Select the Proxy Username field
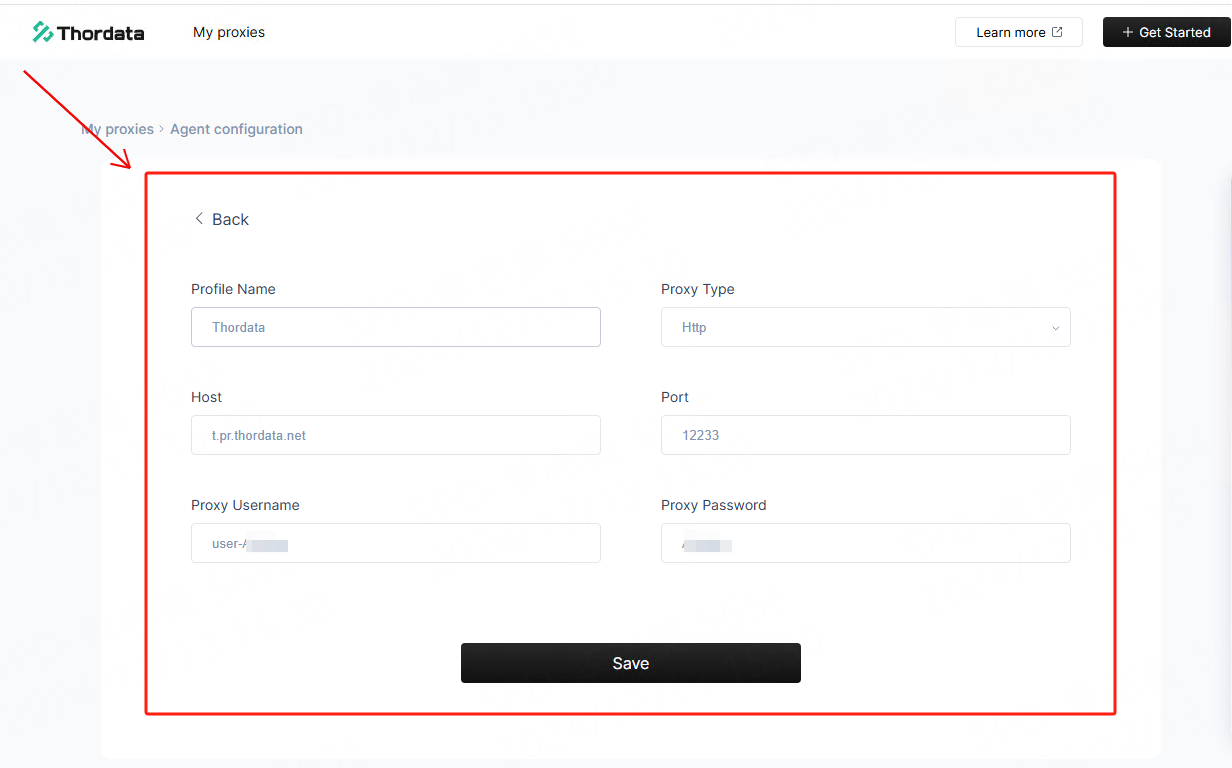The height and width of the screenshot is (768, 1232). click(396, 543)
